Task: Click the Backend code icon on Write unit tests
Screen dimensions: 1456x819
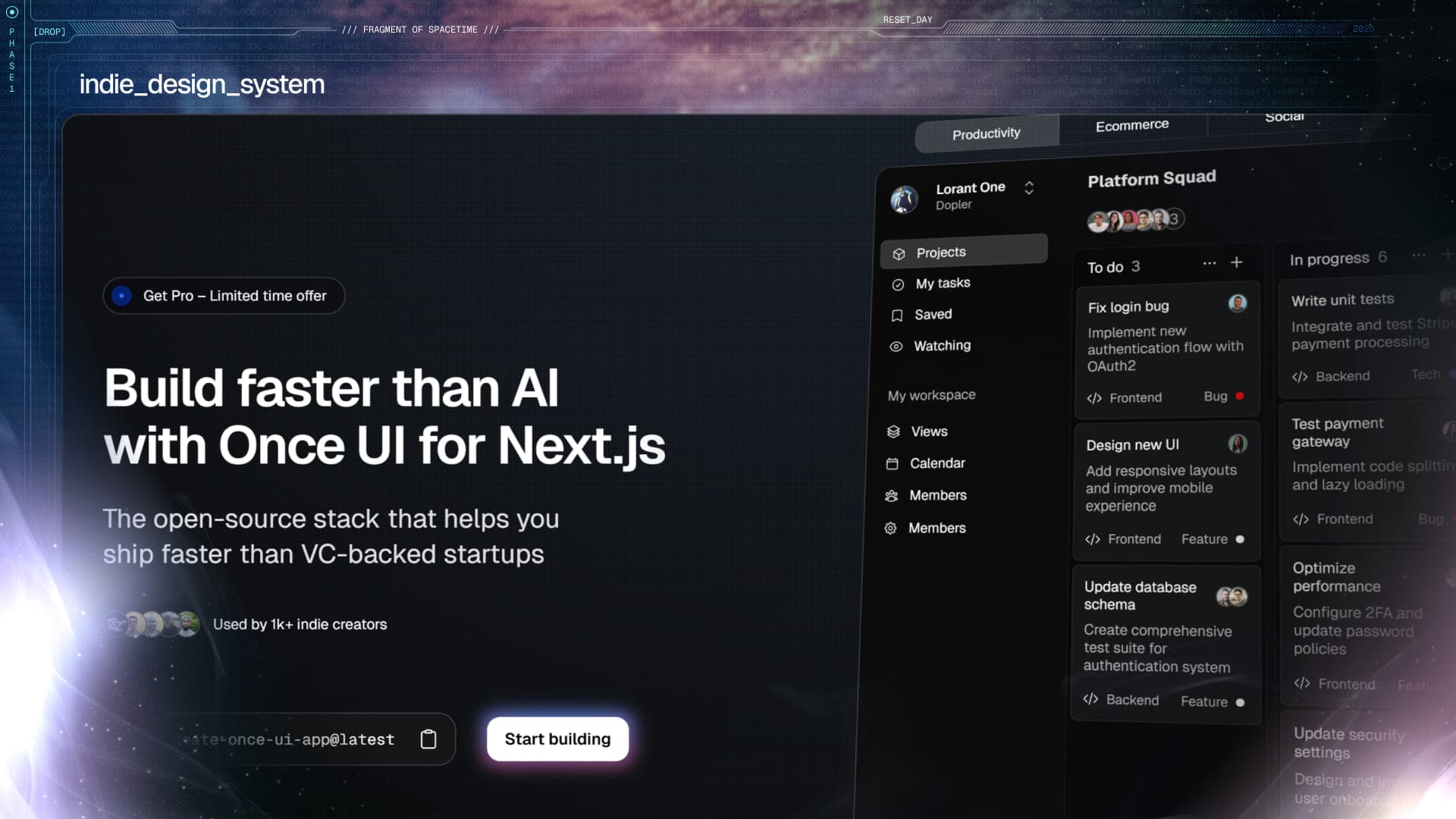Action: (1300, 377)
